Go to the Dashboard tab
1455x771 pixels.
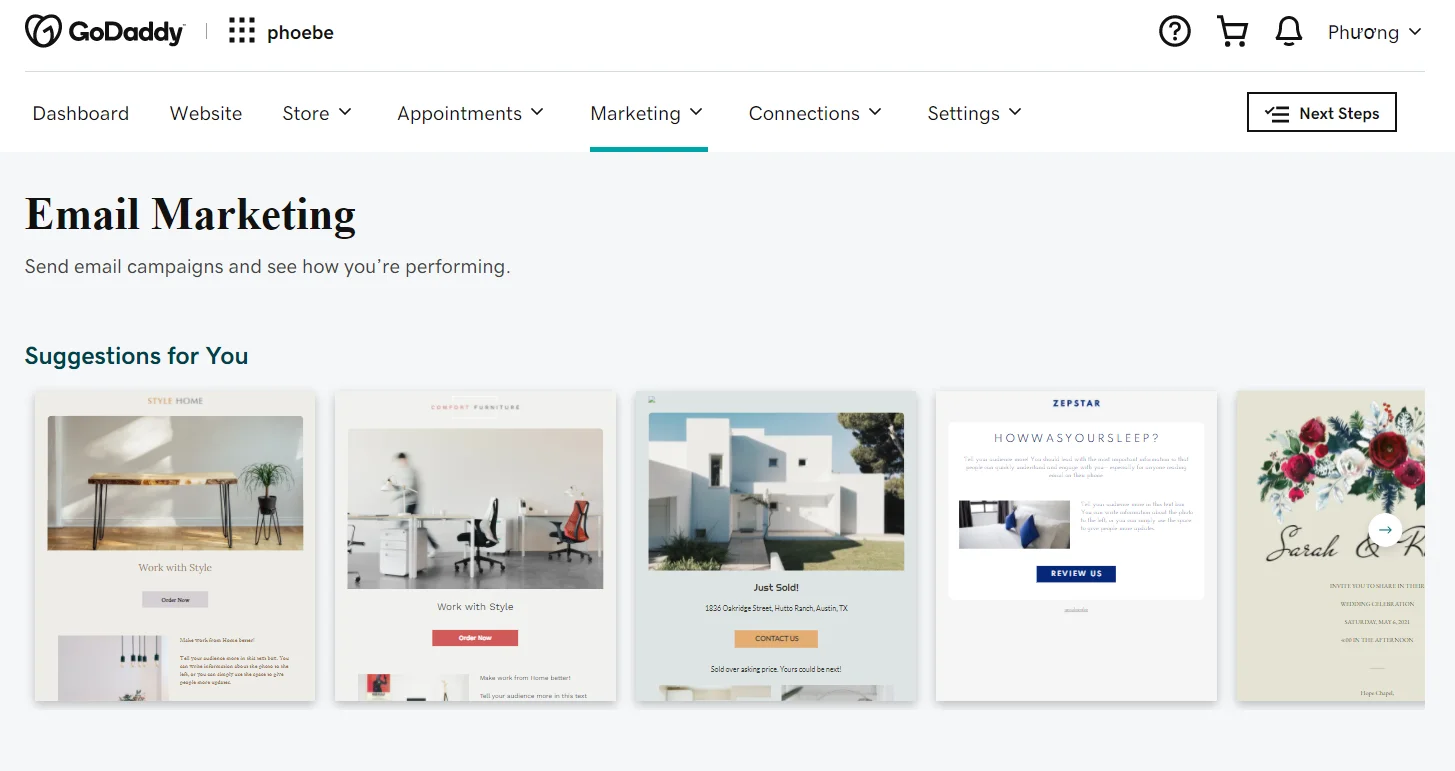click(x=81, y=113)
